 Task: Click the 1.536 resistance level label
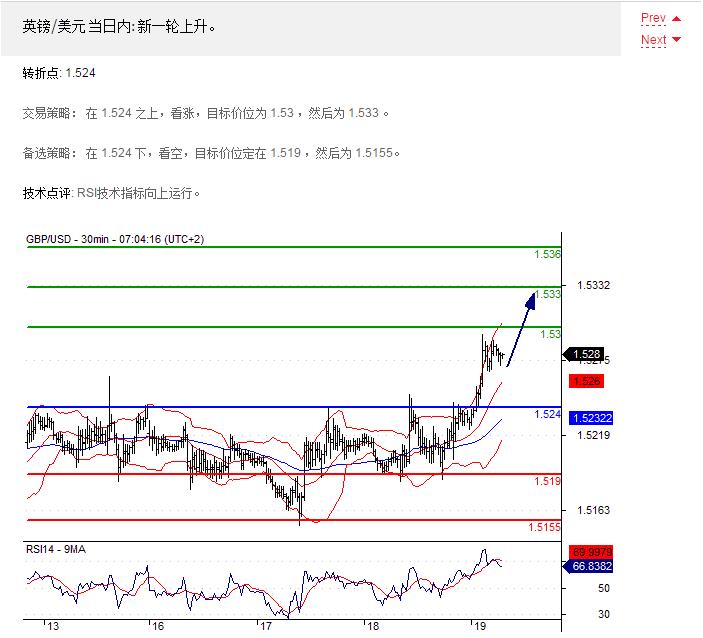click(547, 254)
